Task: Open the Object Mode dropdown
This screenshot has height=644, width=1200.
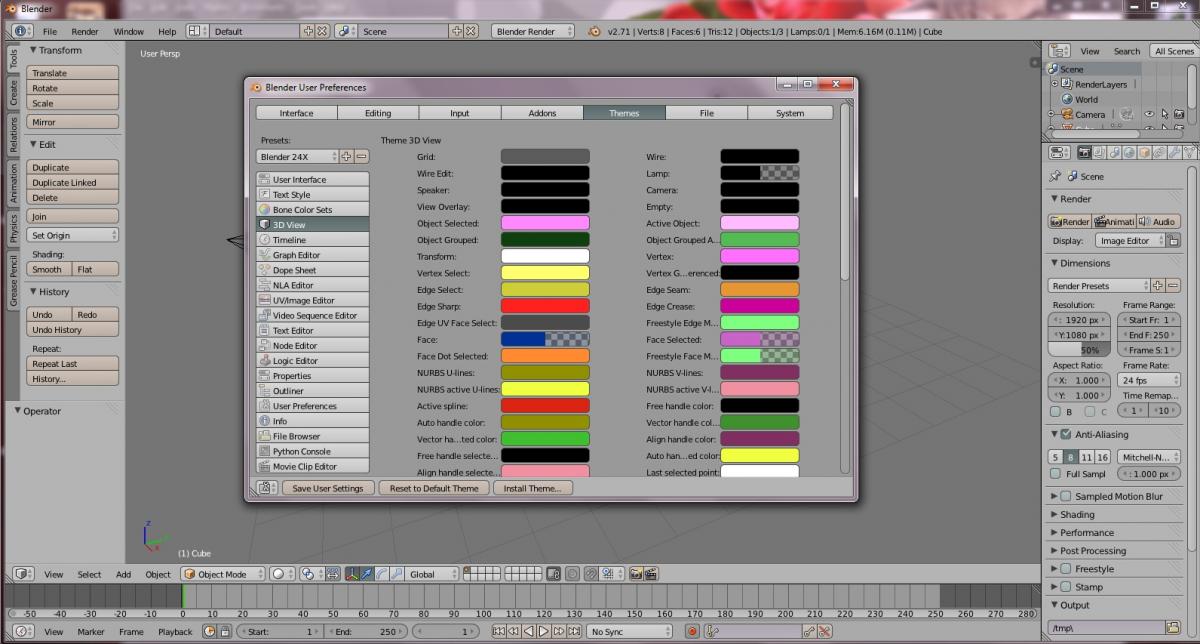Action: pyautogui.click(x=223, y=574)
